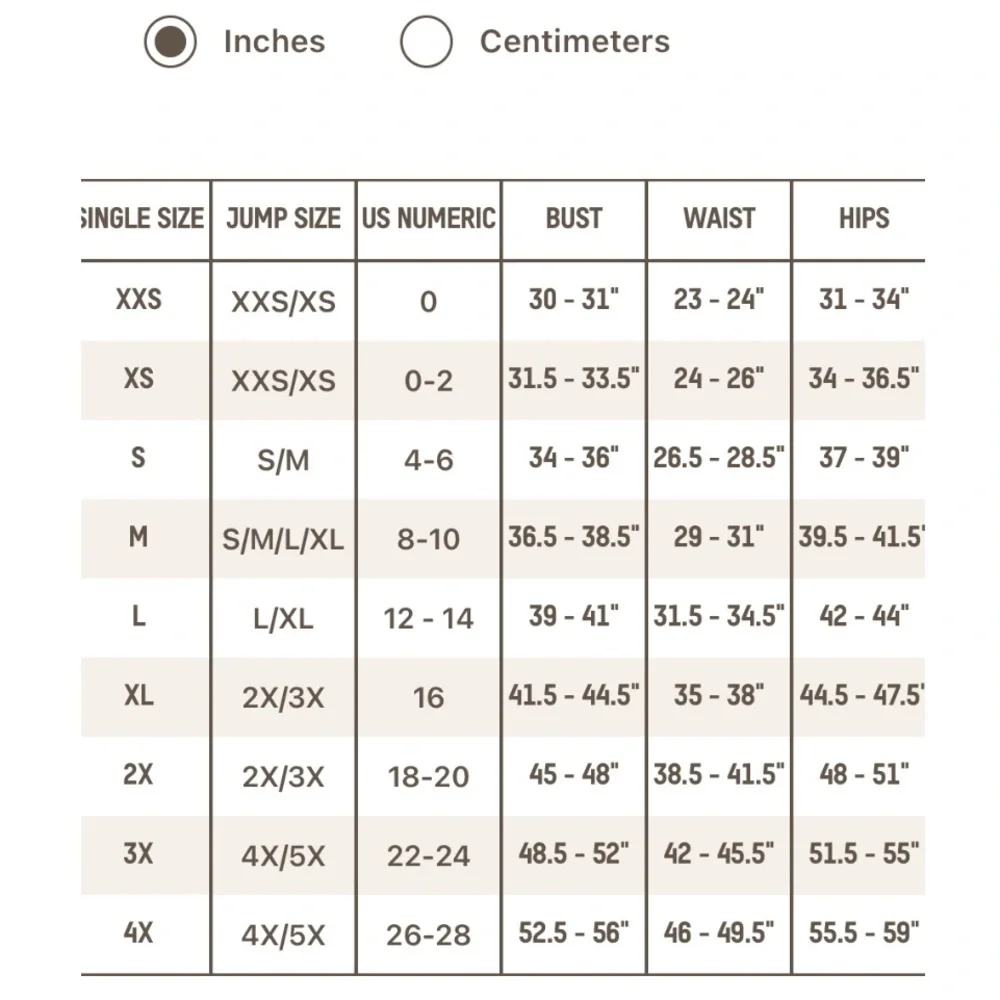This screenshot has width=1000, height=1000.
Task: Select the XXS single size row
Action: 503,300
